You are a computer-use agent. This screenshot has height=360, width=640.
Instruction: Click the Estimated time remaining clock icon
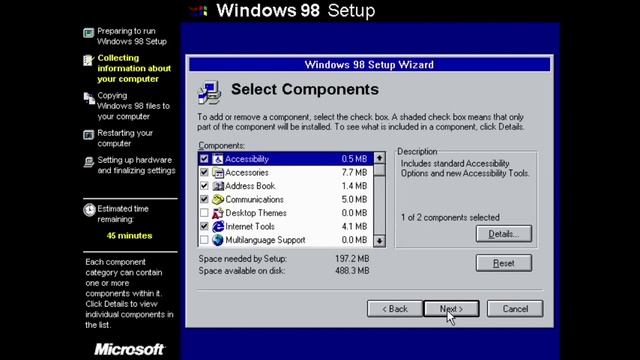[x=89, y=210]
